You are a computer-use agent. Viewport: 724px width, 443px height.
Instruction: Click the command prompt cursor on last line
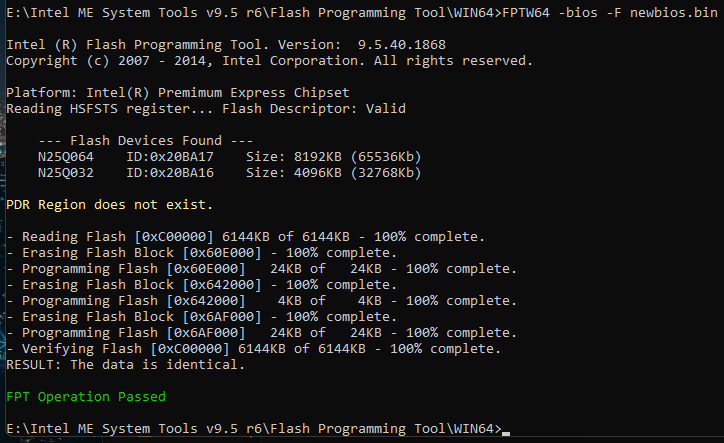pos(507,431)
